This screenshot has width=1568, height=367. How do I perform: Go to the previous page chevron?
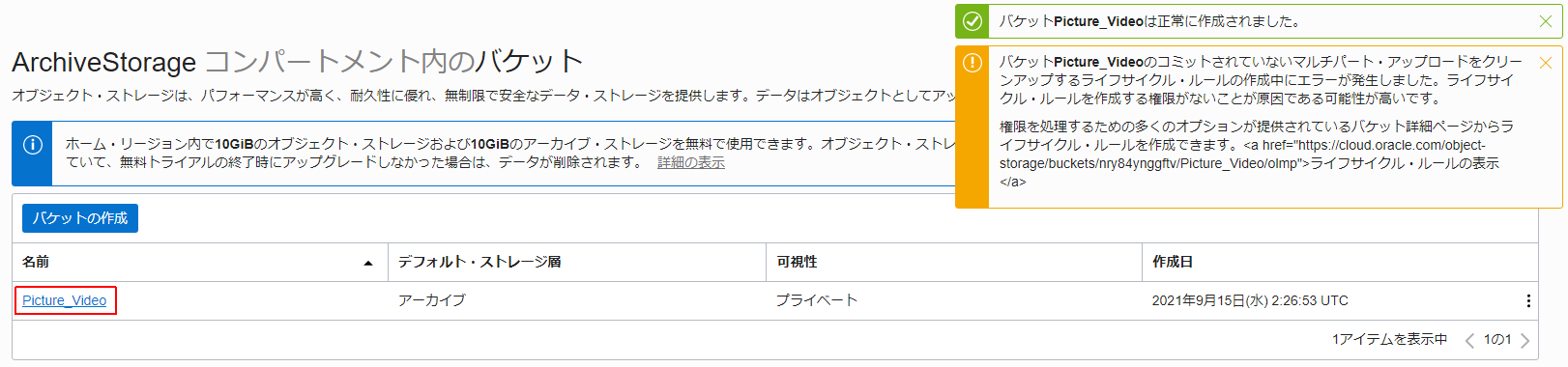click(x=1469, y=340)
